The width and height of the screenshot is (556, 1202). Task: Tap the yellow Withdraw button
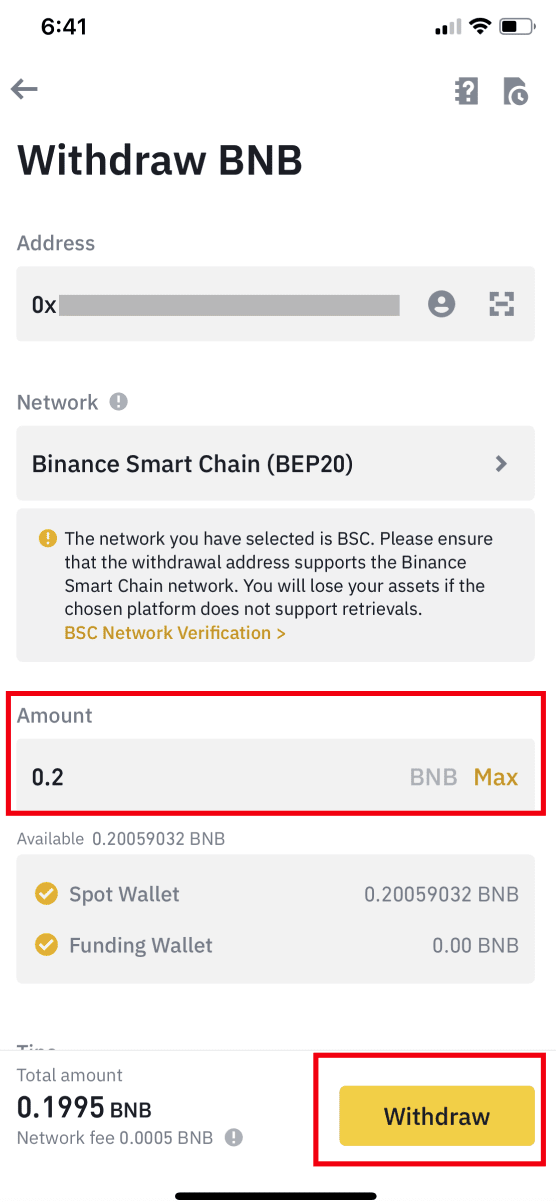pos(437,1116)
